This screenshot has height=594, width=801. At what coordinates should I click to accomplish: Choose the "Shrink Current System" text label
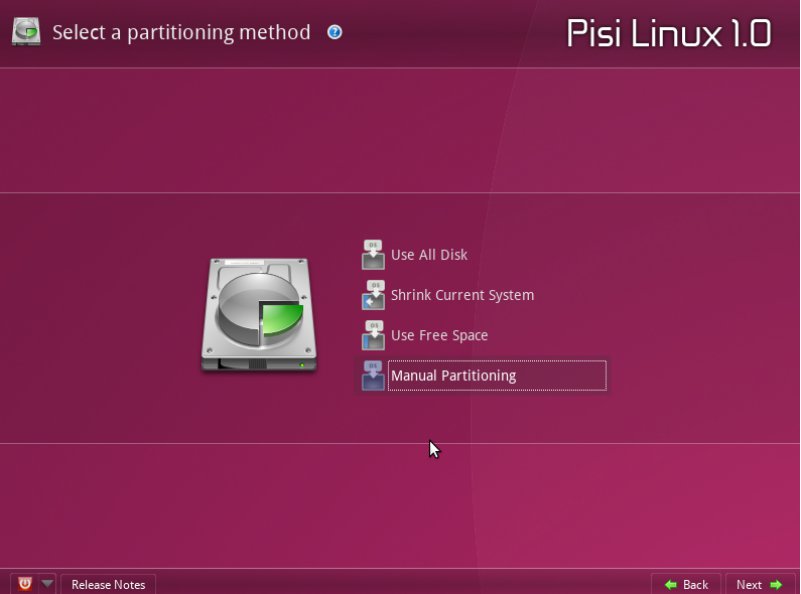(x=462, y=295)
